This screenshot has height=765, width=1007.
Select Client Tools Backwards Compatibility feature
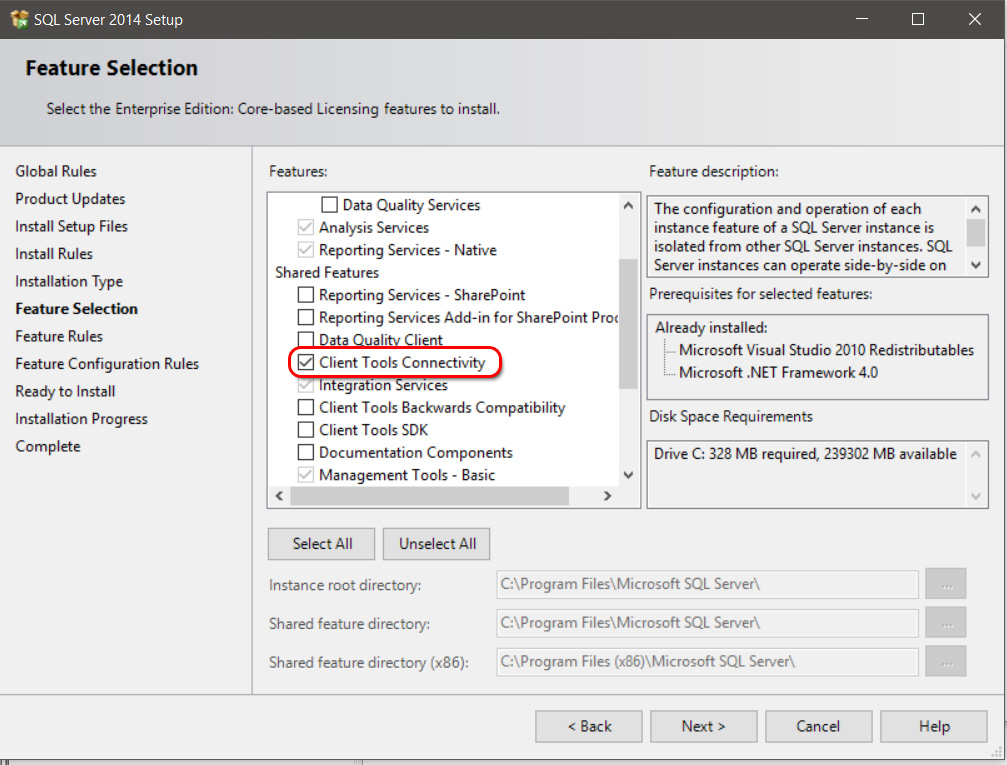(x=306, y=408)
